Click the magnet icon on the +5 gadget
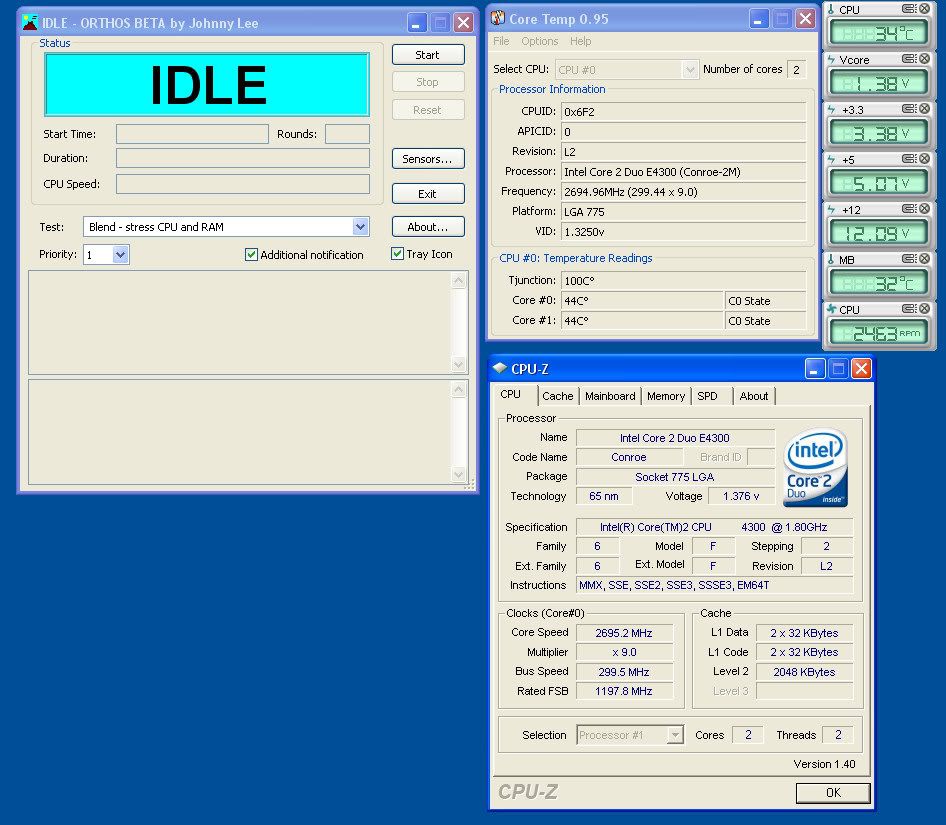Image resolution: width=946 pixels, height=825 pixels. point(909,159)
